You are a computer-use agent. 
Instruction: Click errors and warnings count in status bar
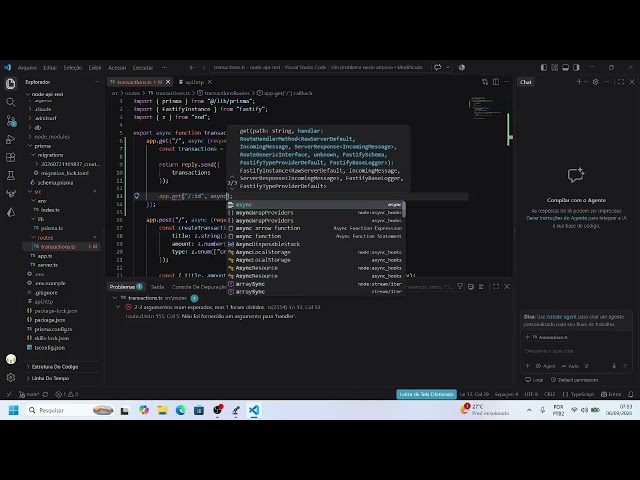click(x=67, y=394)
